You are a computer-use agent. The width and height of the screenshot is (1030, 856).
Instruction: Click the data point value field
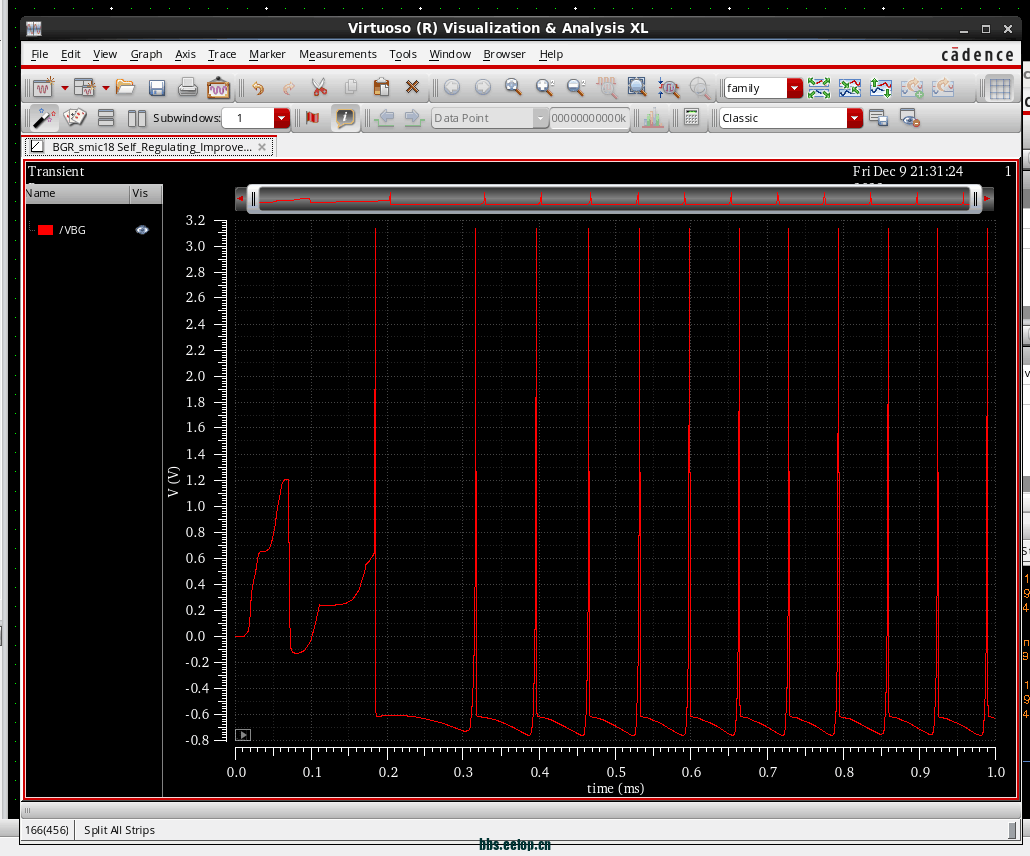pos(589,118)
